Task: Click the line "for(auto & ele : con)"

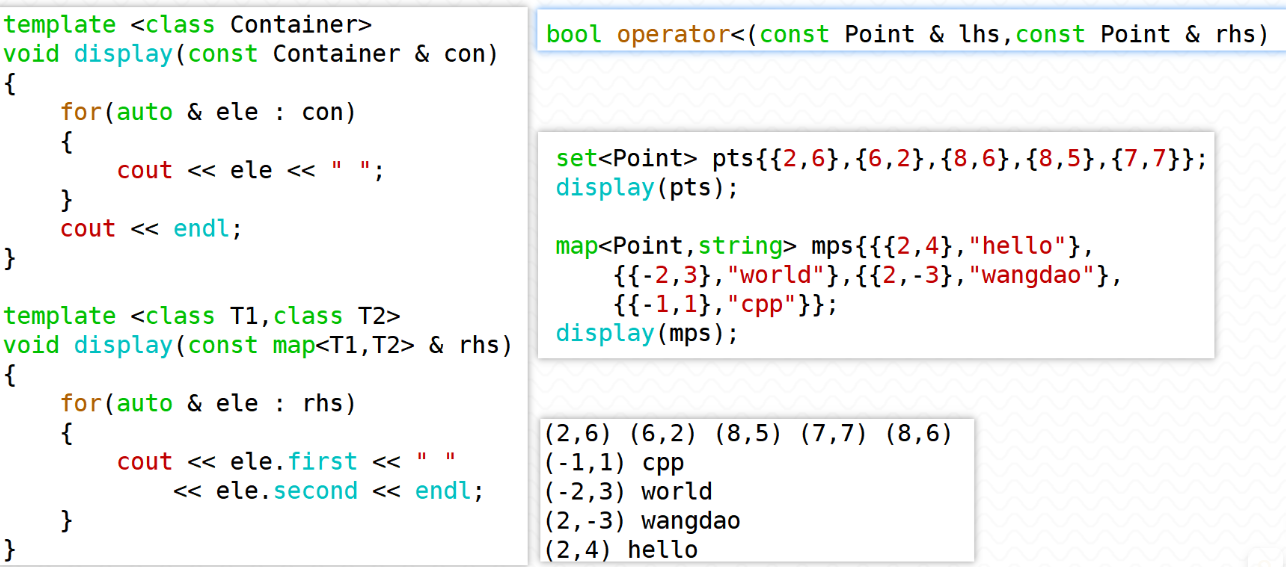Action: coord(208,112)
